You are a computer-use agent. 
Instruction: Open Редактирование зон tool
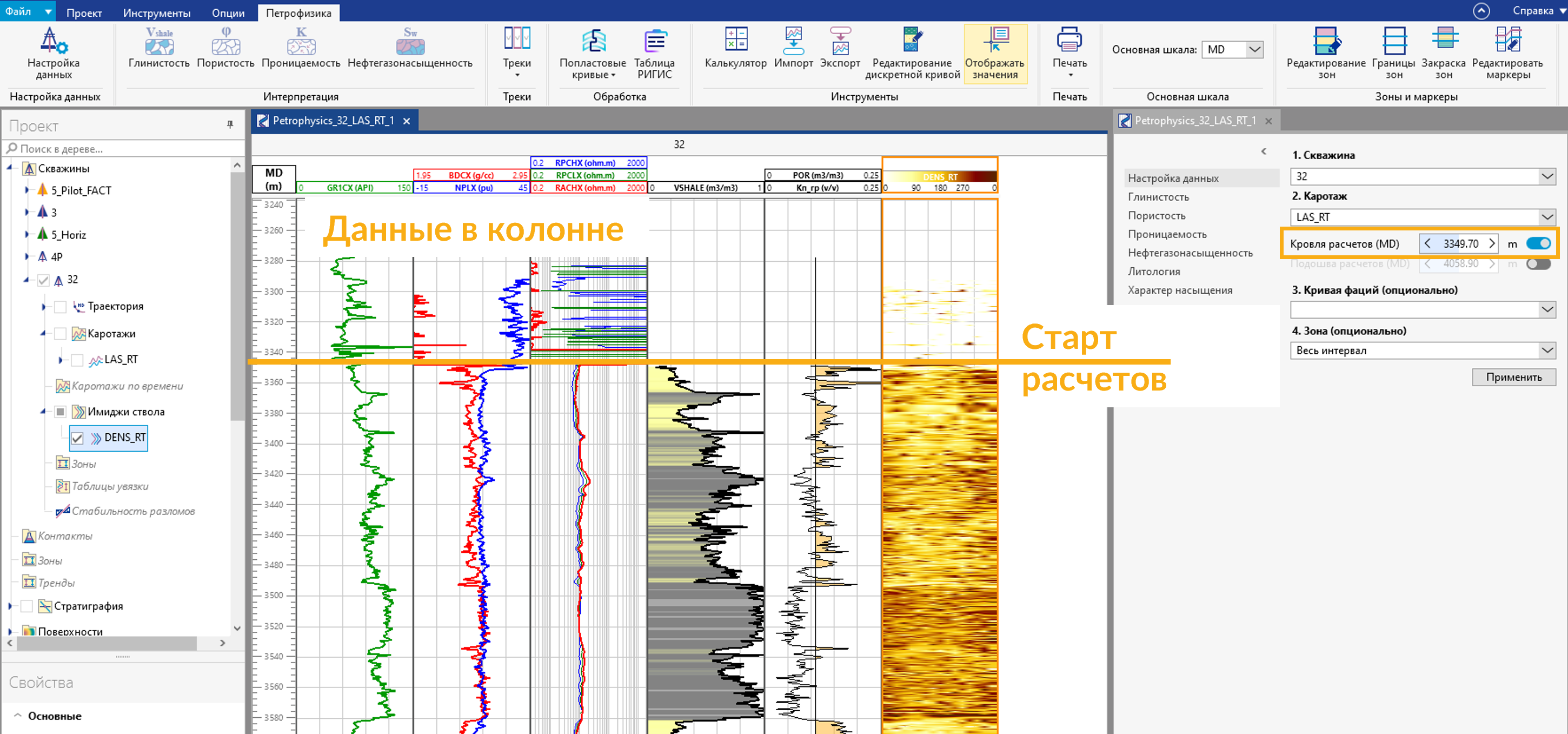pos(1326,53)
